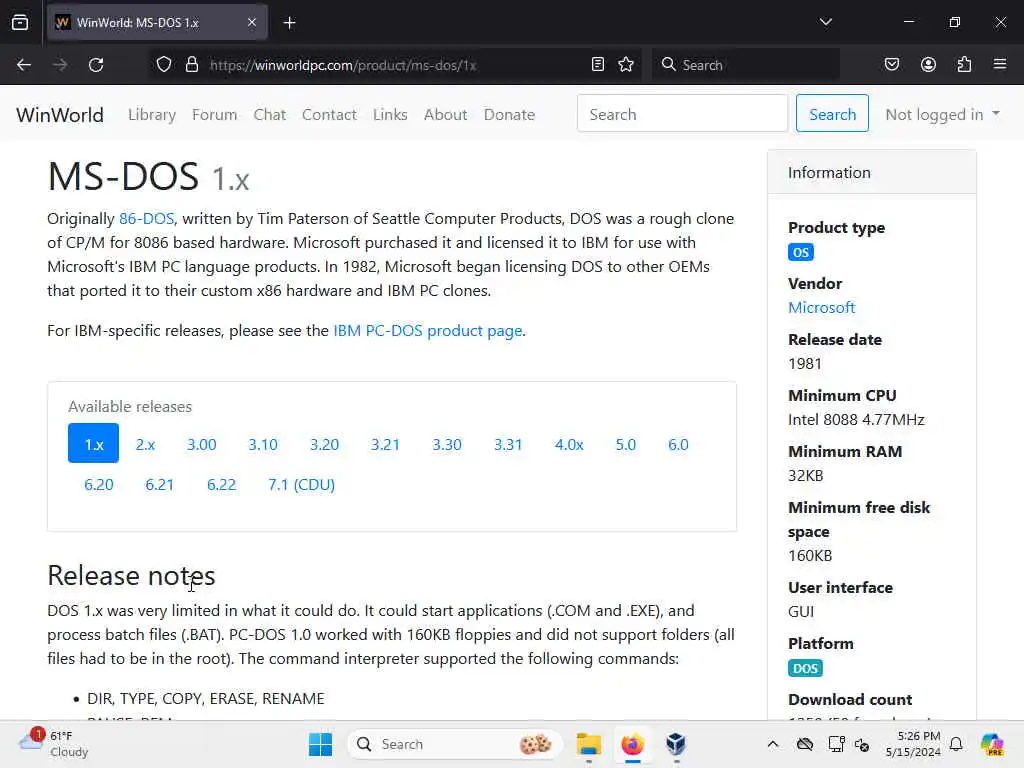Viewport: 1024px width, 768px height.
Task: Select the 3.21 release
Action: click(385, 445)
